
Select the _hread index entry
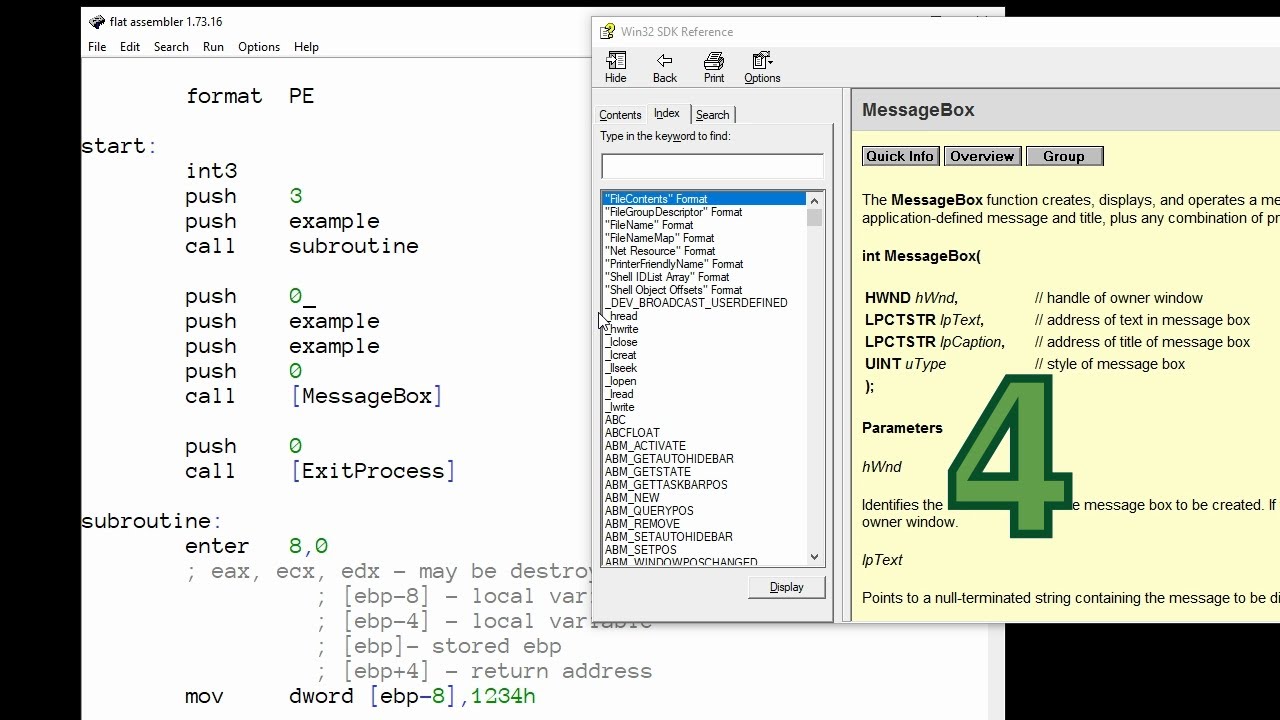[621, 316]
